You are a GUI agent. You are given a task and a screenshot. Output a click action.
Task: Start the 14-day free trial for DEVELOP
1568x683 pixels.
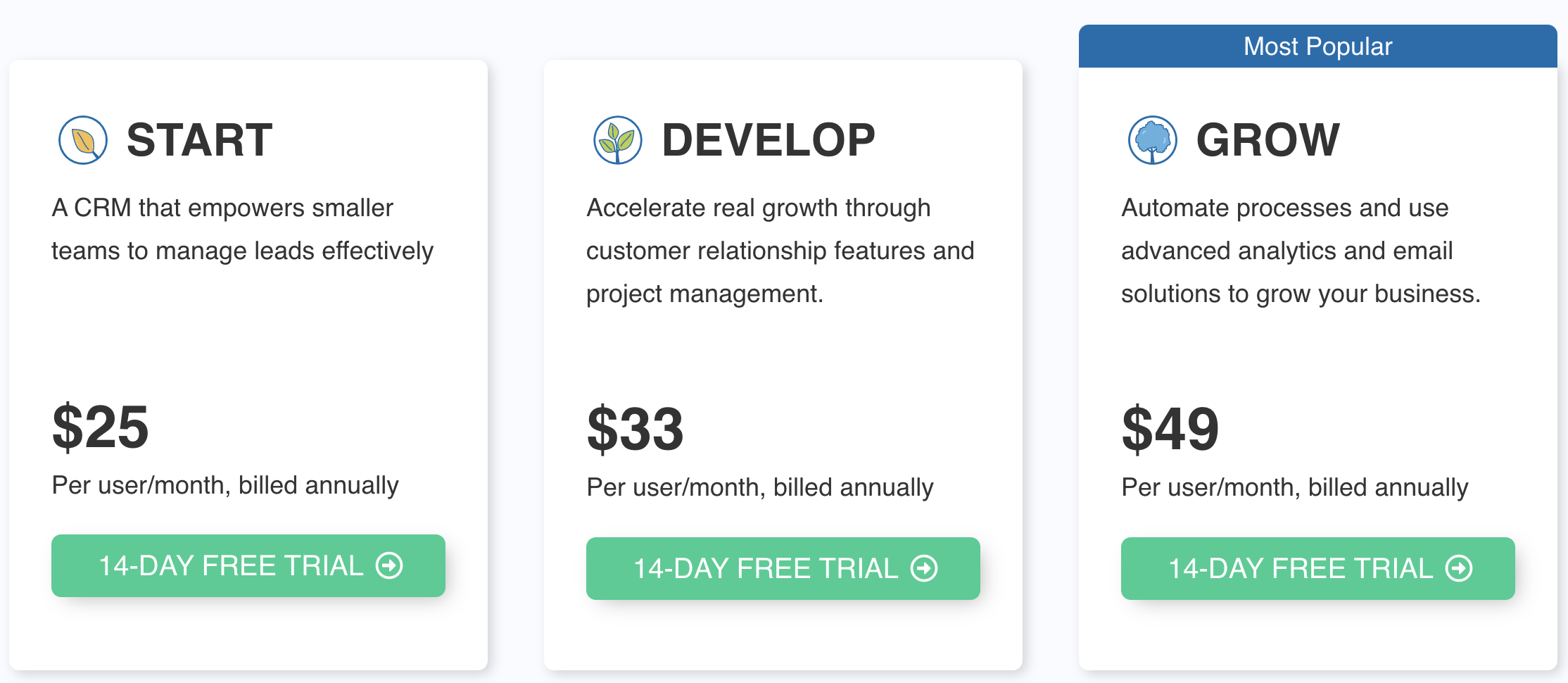[x=783, y=568]
